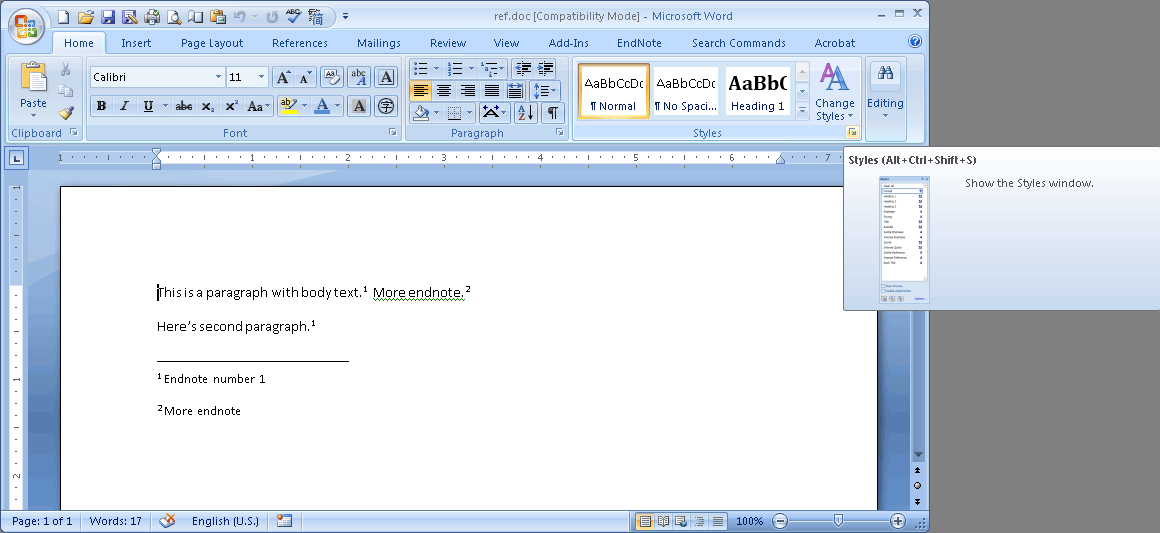Open Change Case (Aa) dropdown

[x=259, y=107]
